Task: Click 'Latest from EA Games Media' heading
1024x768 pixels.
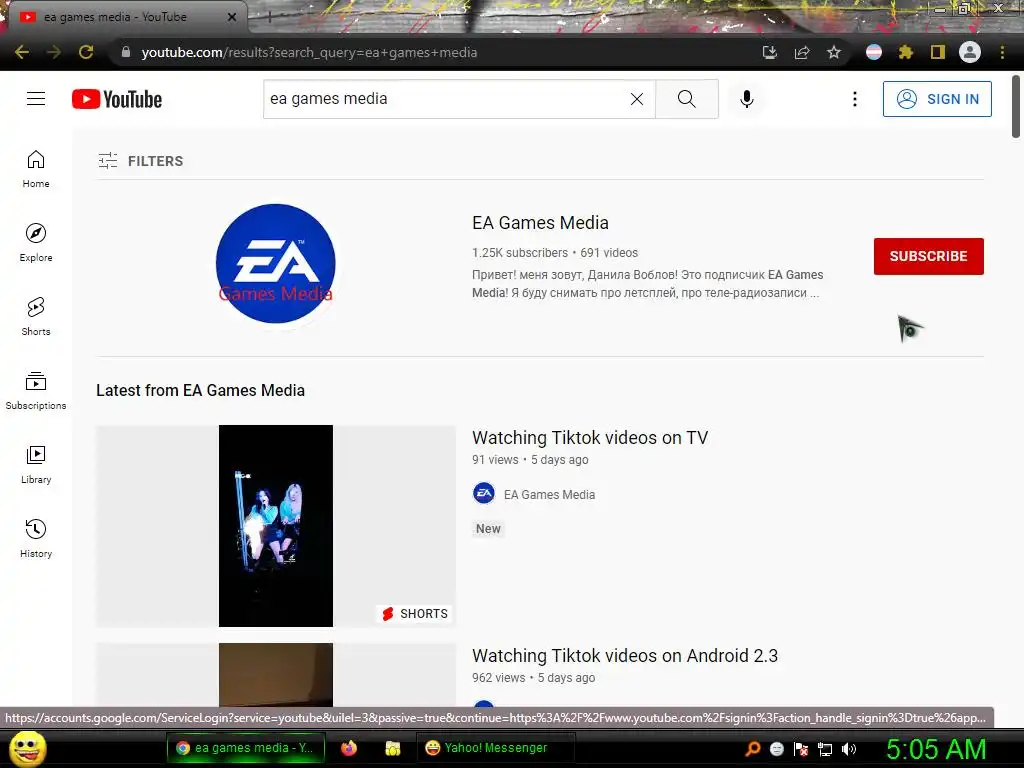Action: click(200, 391)
